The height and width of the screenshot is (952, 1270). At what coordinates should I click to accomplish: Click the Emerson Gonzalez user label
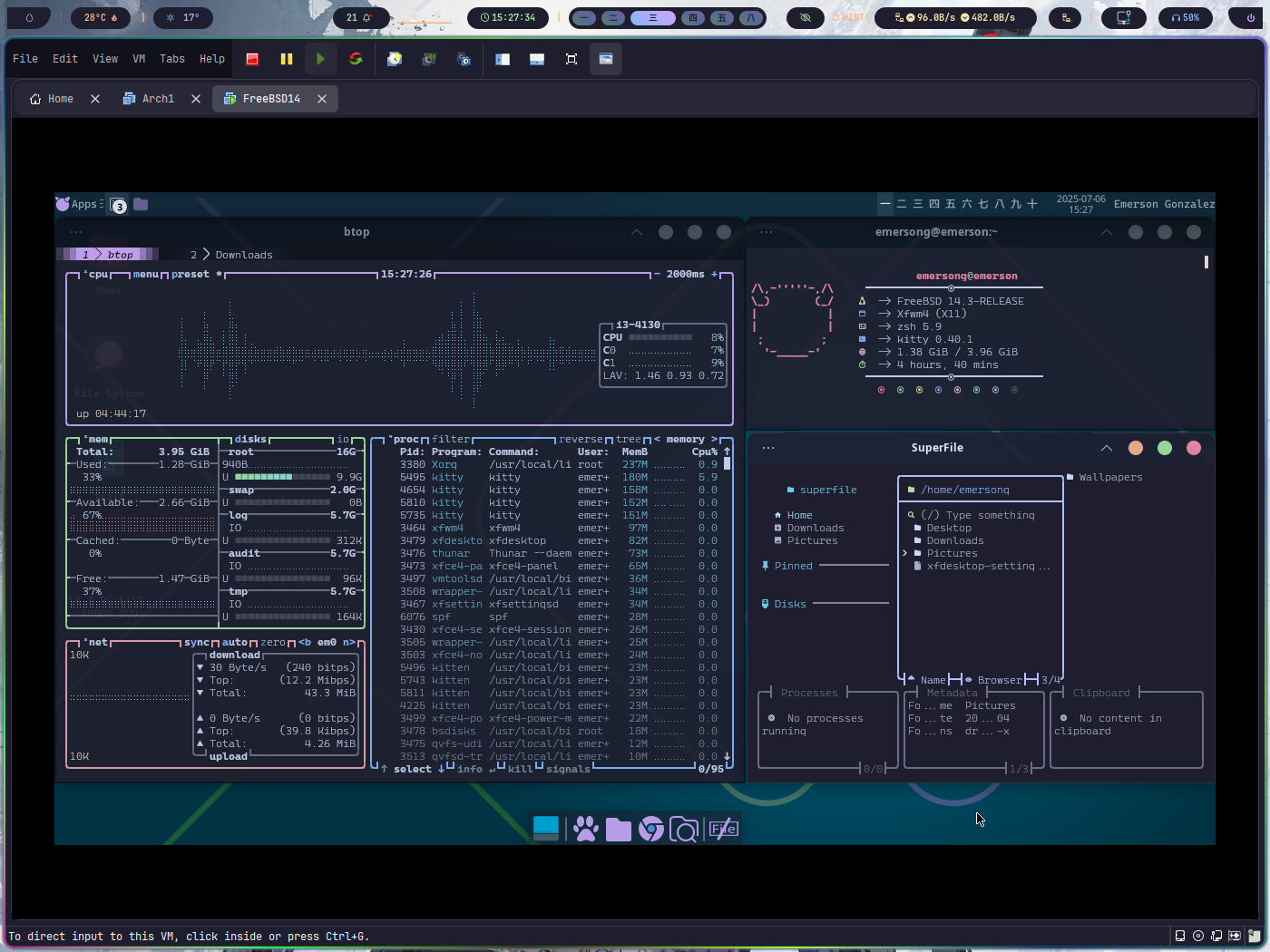(1164, 204)
